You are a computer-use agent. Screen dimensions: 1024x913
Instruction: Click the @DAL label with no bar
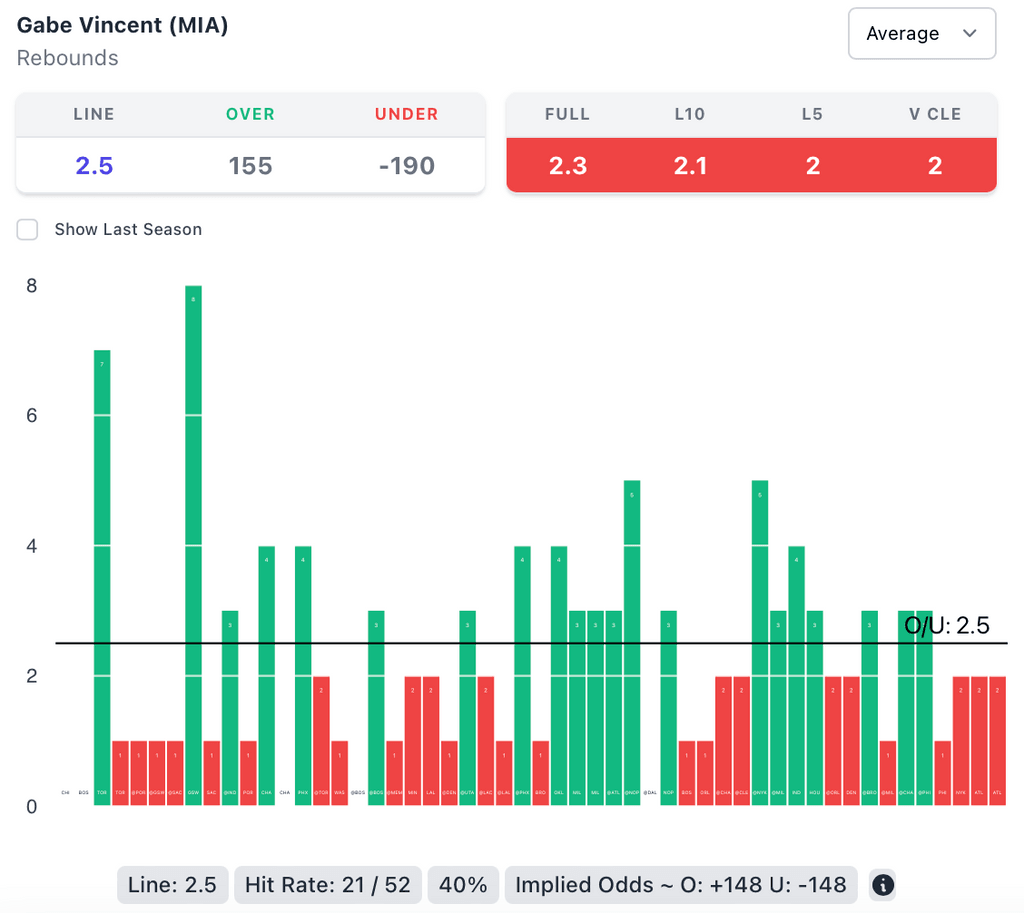tap(650, 793)
